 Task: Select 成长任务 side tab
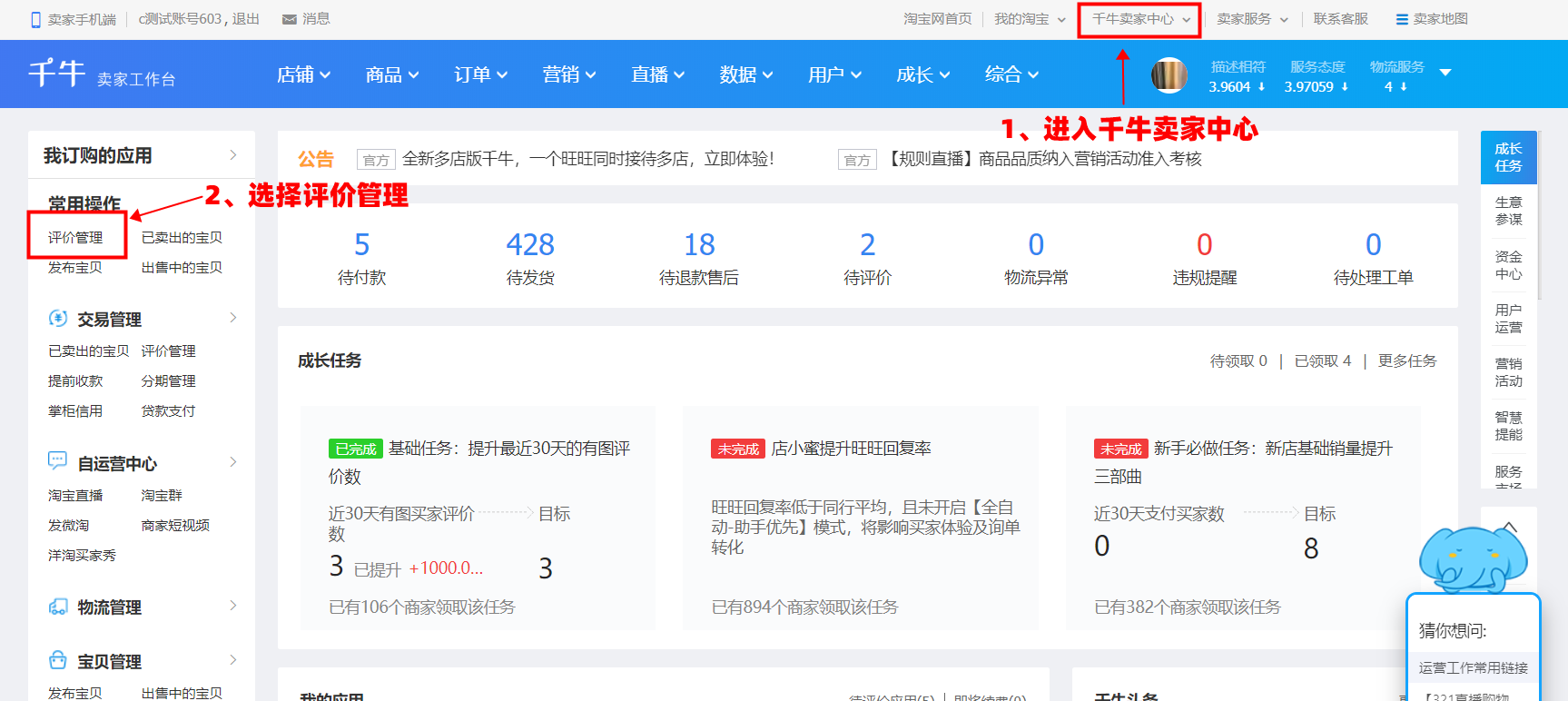(1508, 157)
